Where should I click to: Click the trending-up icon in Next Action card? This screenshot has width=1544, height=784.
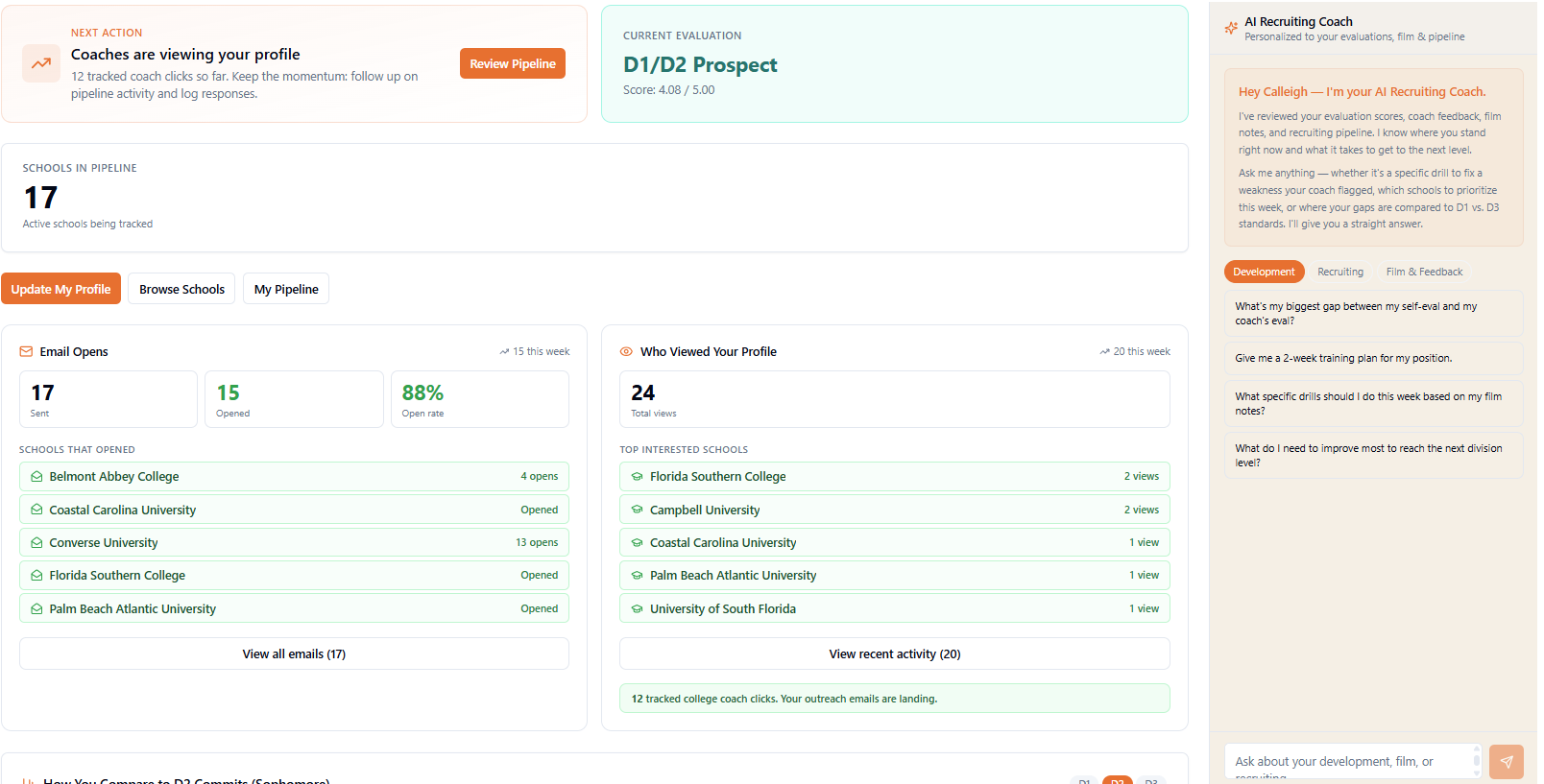(x=41, y=63)
